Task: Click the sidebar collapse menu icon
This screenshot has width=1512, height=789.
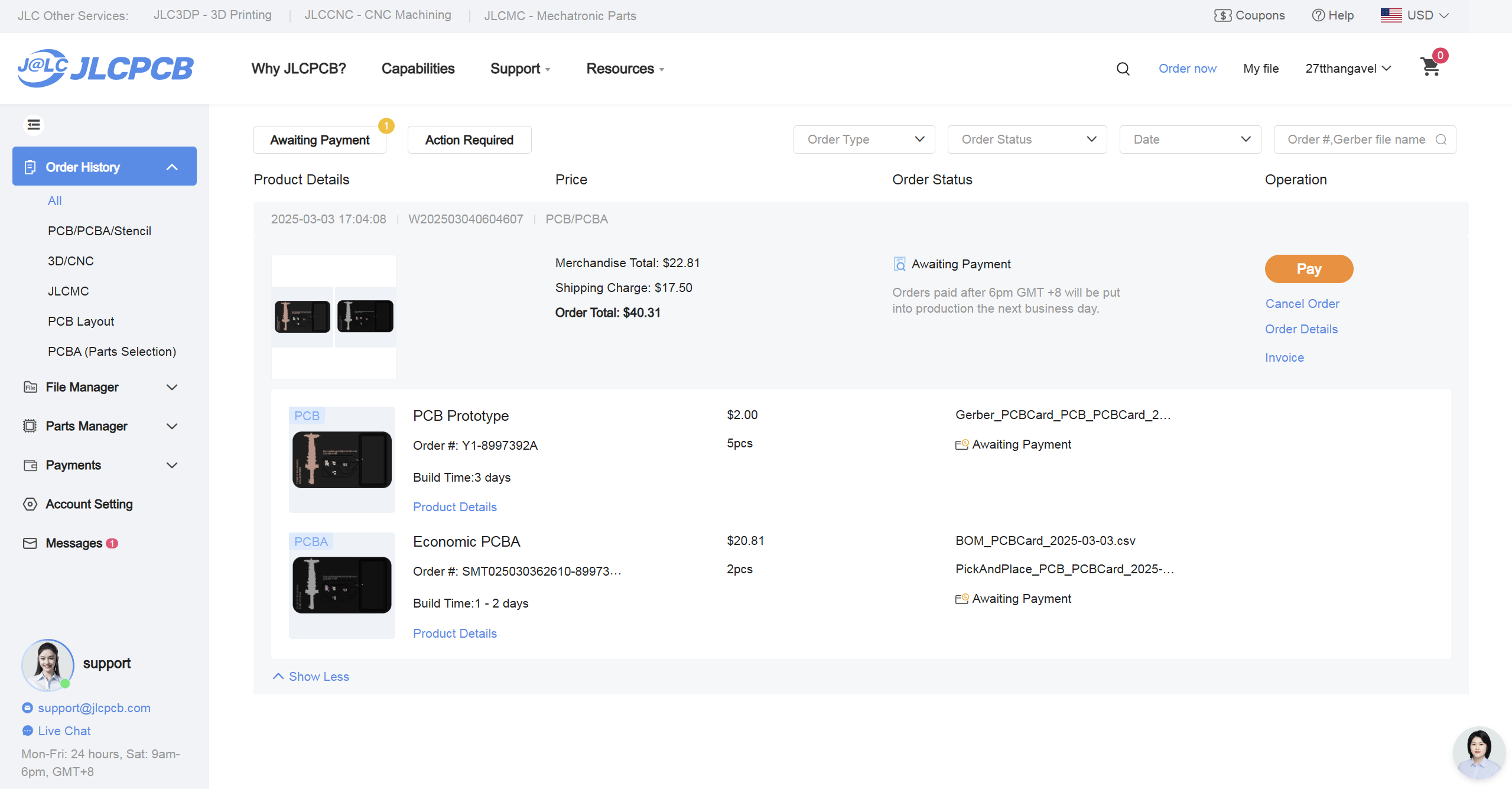Action: click(34, 125)
